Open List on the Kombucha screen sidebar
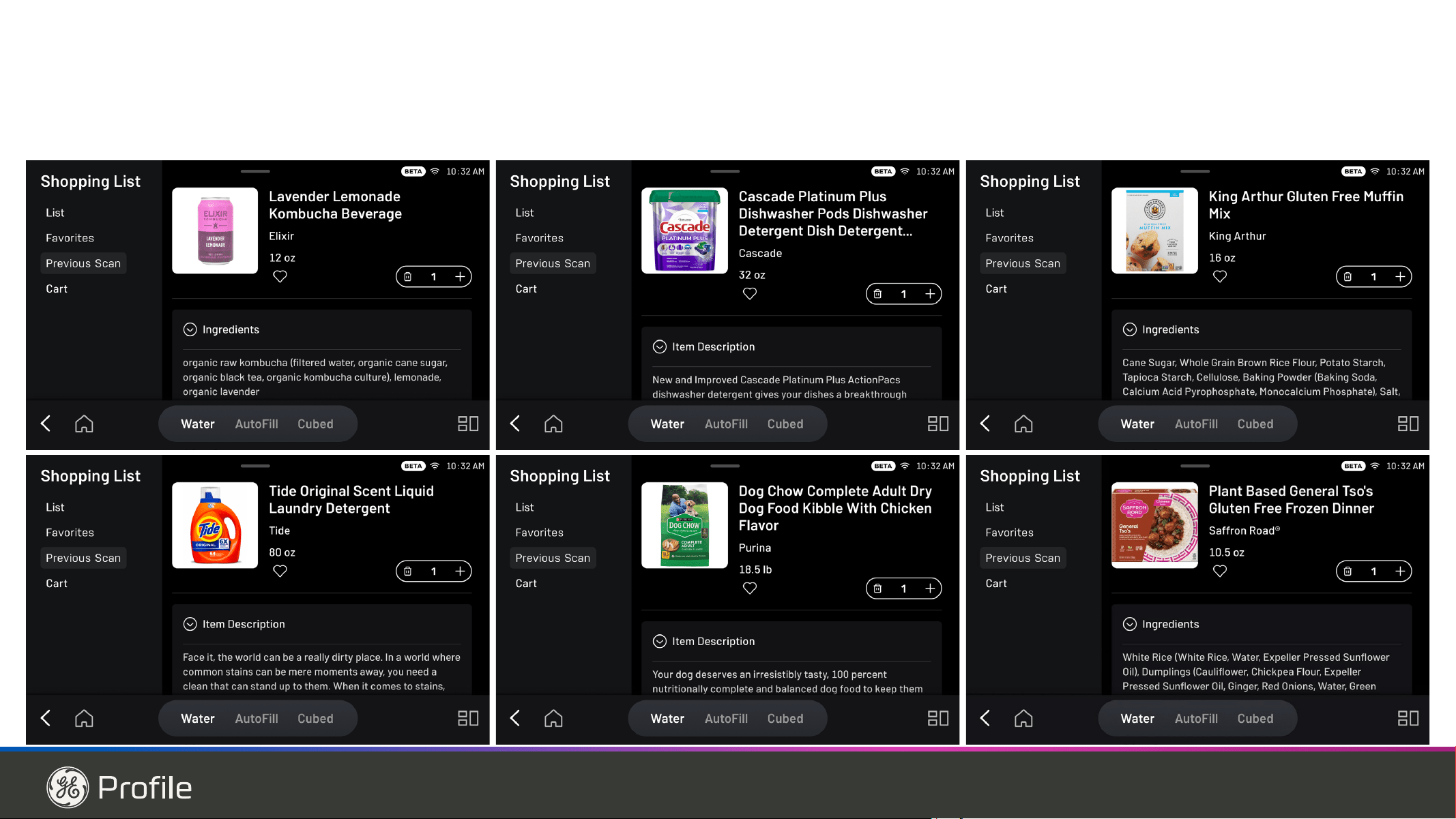 (55, 213)
